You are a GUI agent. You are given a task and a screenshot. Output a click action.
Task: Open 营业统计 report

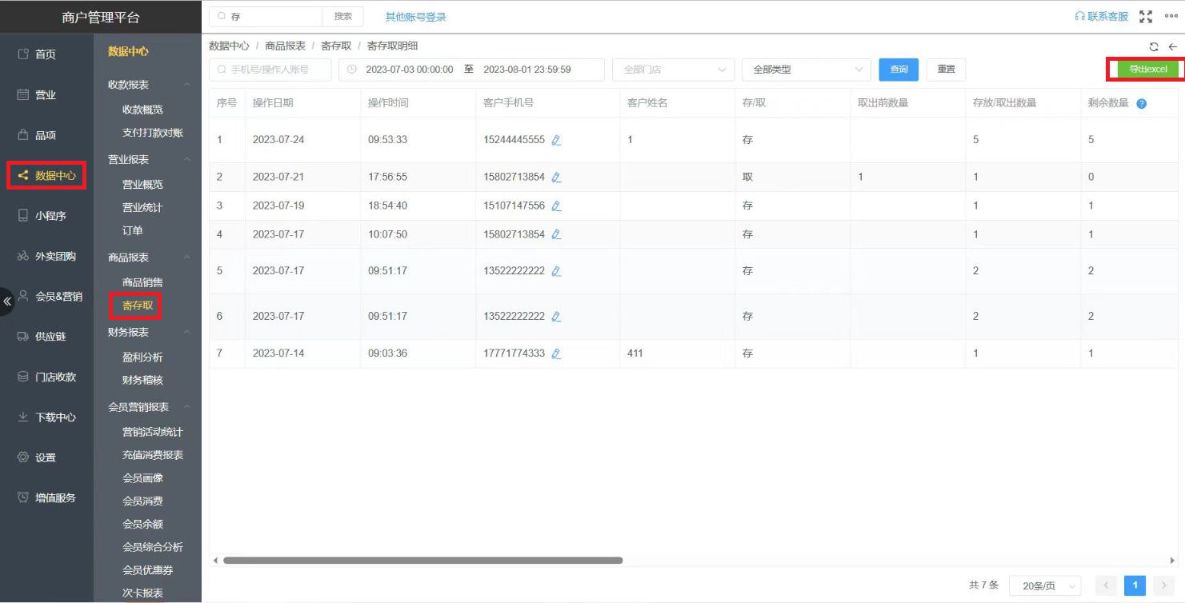143,207
